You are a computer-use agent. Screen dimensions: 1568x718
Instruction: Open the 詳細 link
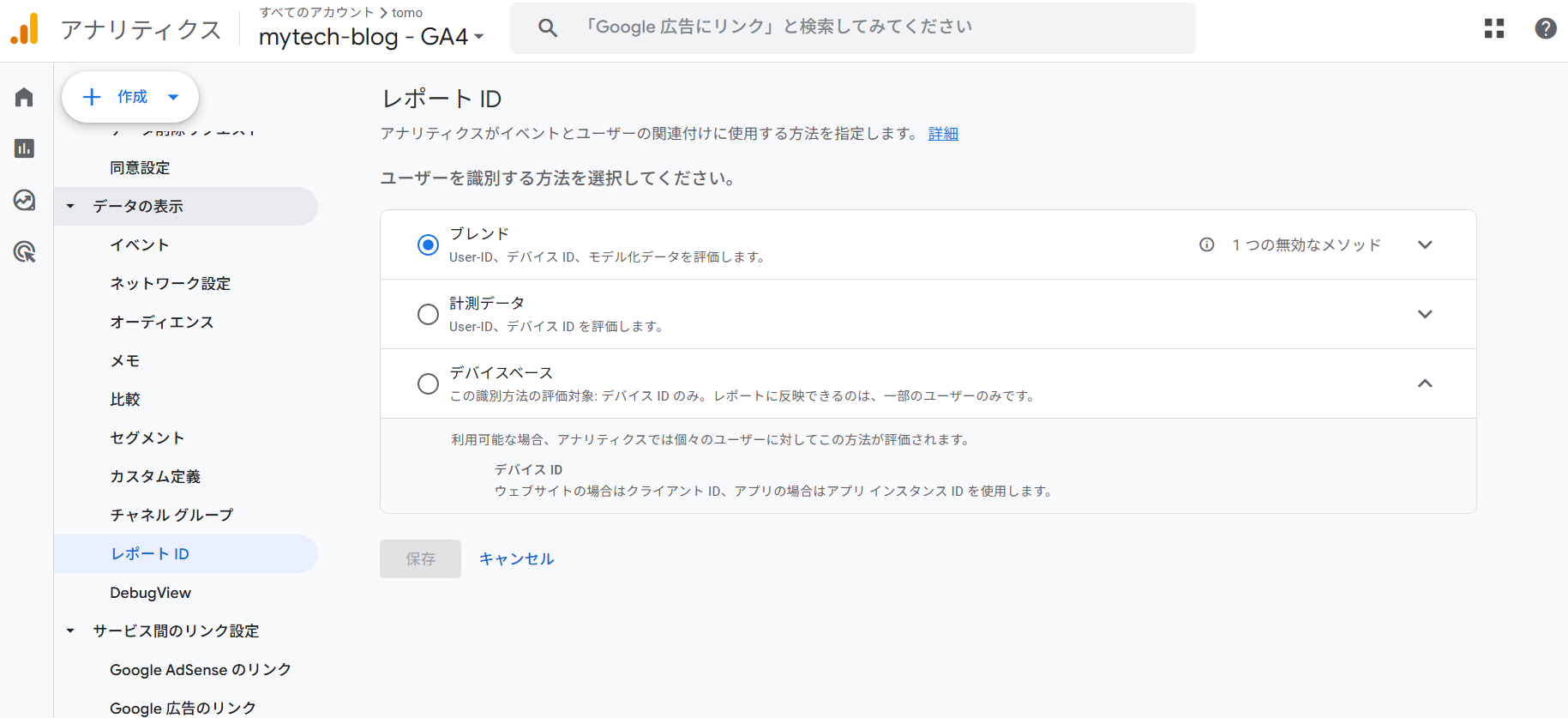pos(943,134)
